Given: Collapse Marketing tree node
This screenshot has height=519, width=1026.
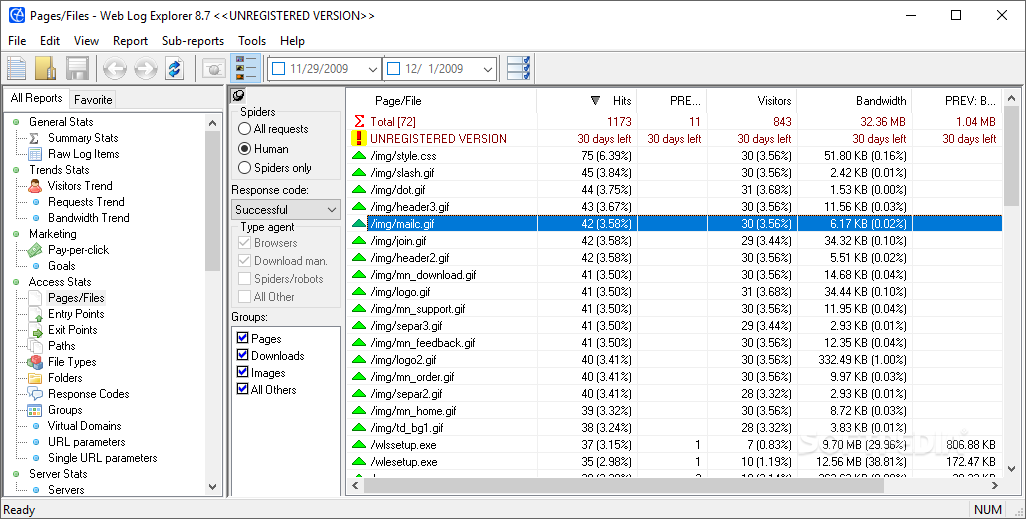Looking at the screenshot, I should pyautogui.click(x=16, y=234).
